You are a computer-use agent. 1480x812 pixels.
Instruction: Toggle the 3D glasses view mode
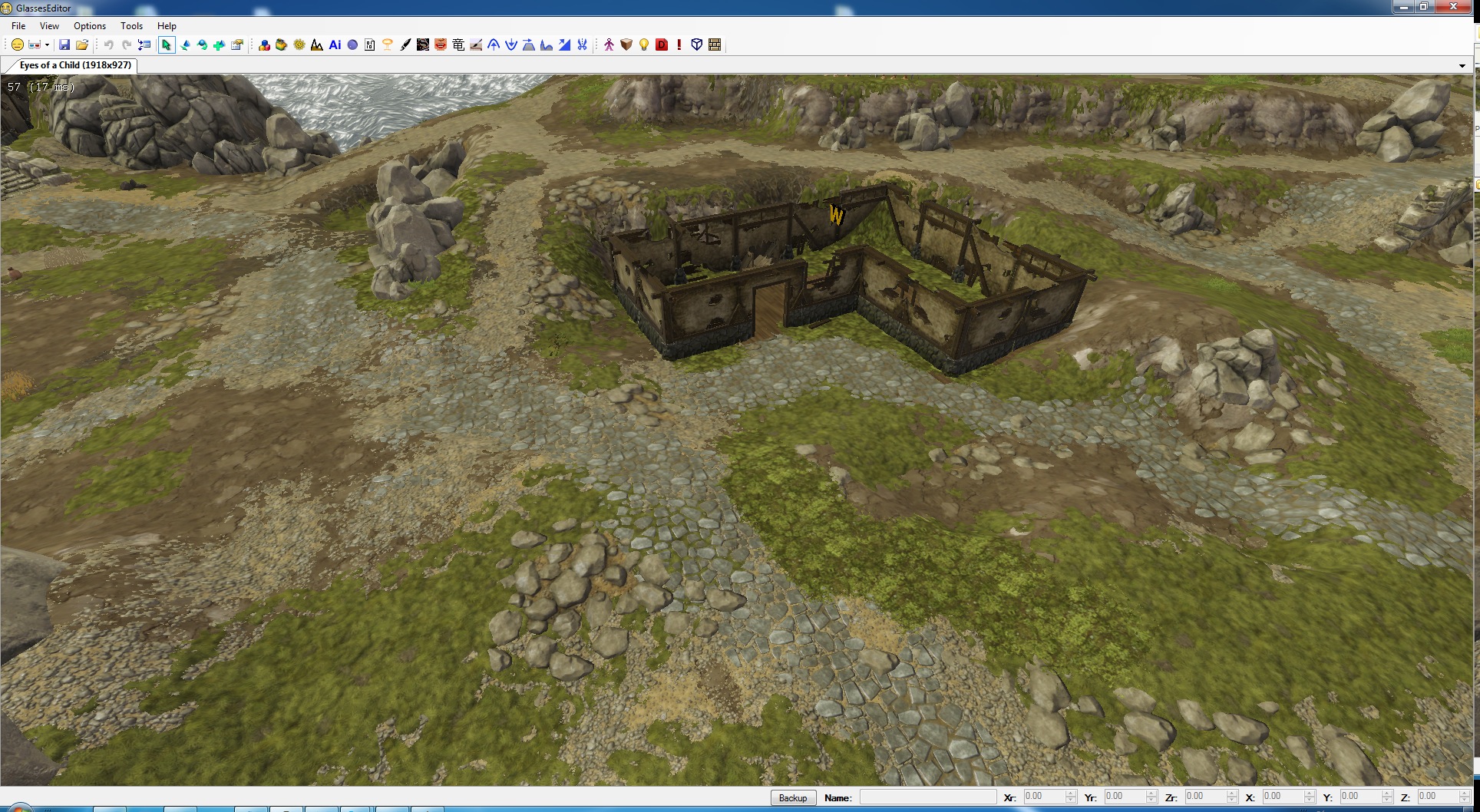tap(34, 45)
